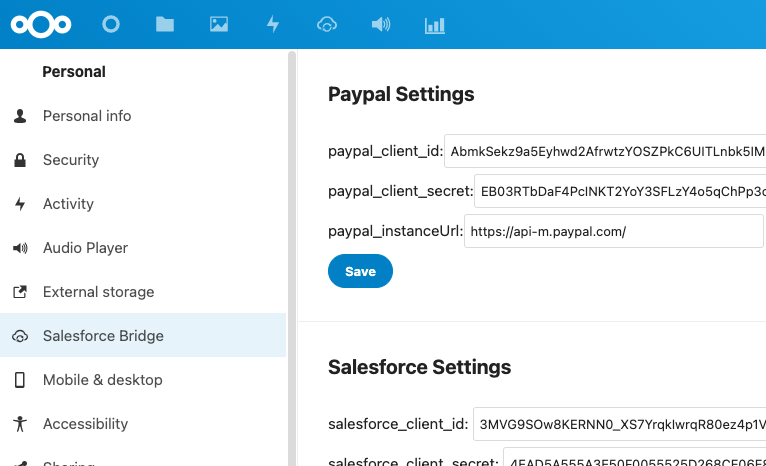
Task: Click the Salesforce Settings heading
Action: pyautogui.click(x=419, y=367)
